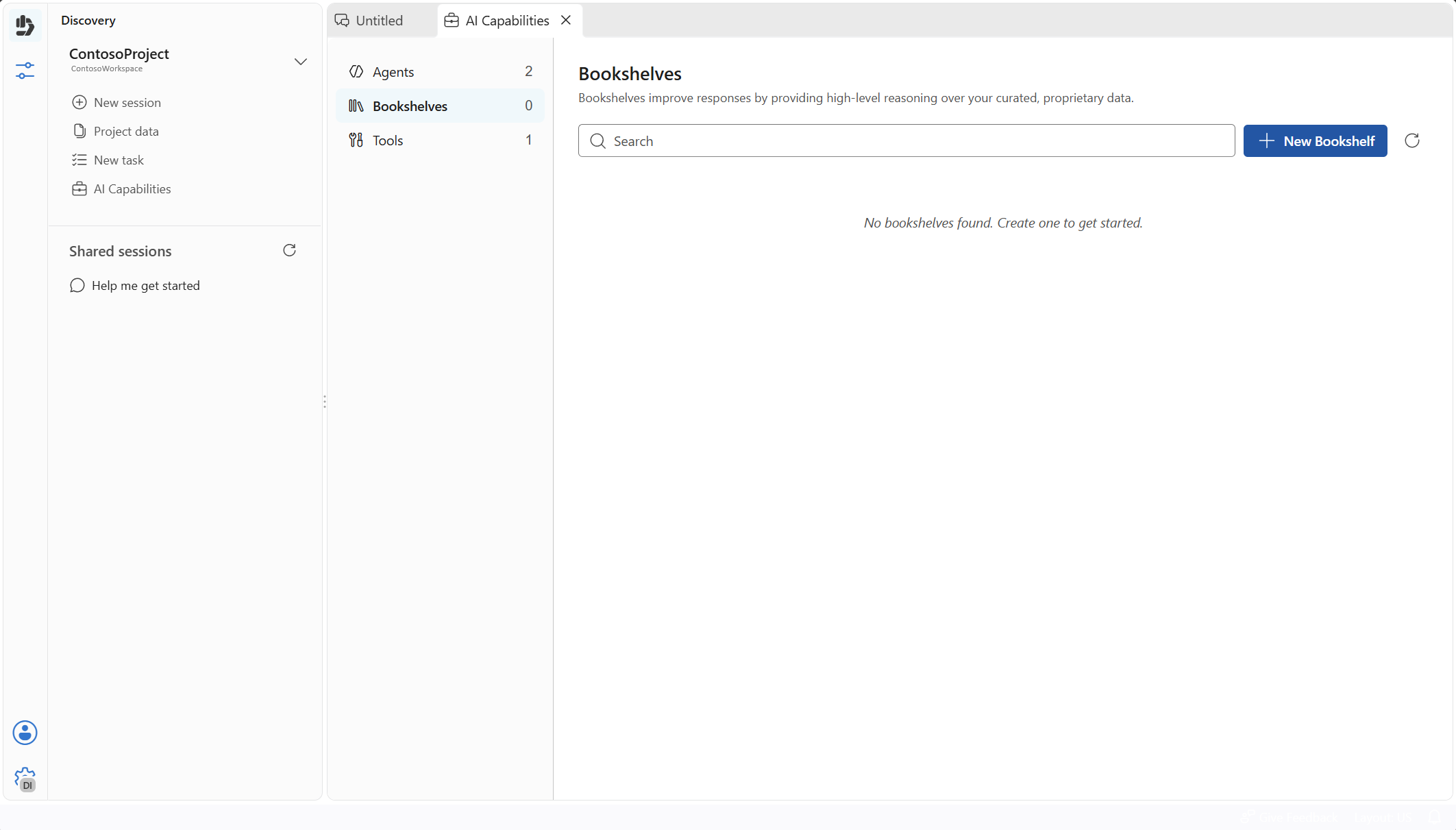
Task: Refresh the Shared sessions list
Action: point(289,250)
